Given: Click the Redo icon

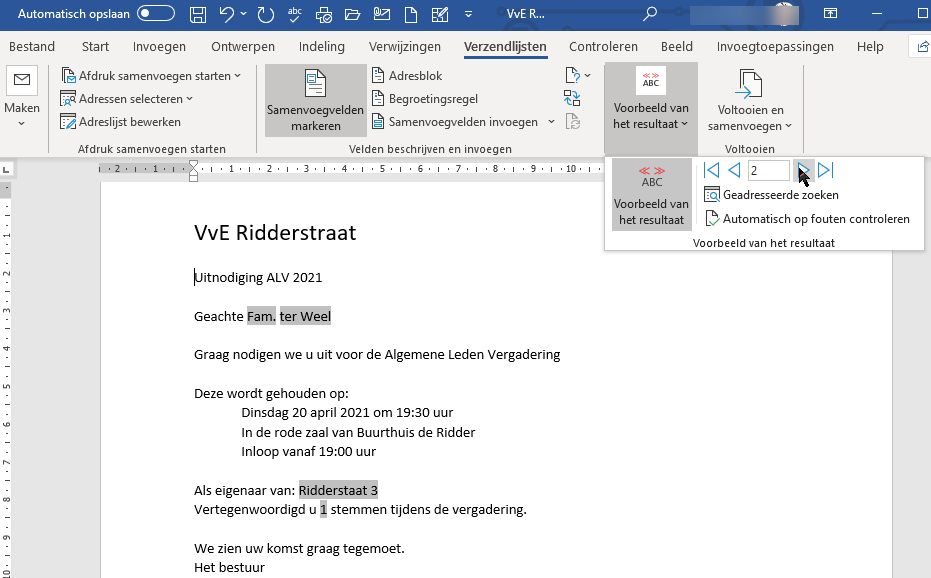Looking at the screenshot, I should tap(265, 14).
